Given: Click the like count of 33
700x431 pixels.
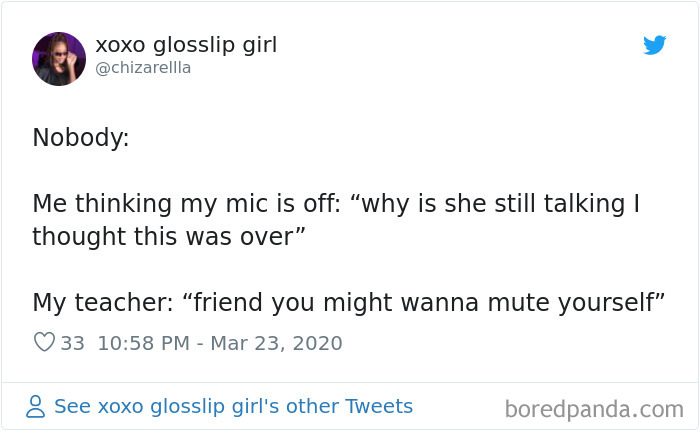Looking at the screenshot, I should (73, 343).
